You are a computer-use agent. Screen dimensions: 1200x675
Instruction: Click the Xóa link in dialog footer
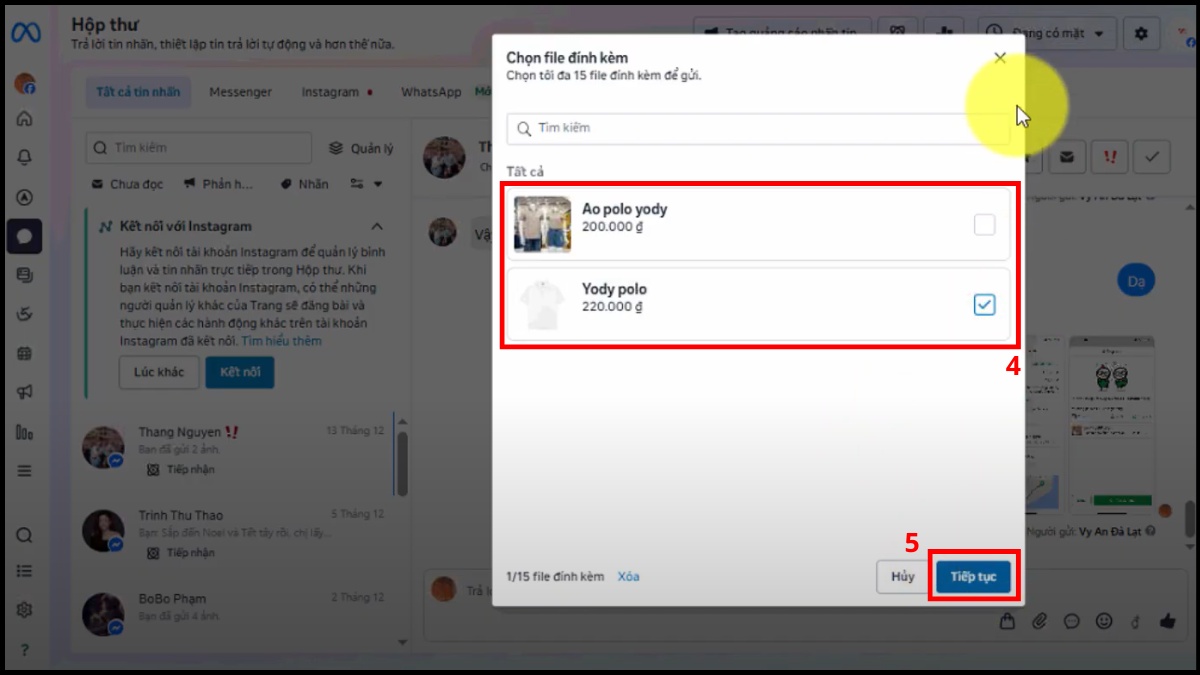tap(628, 577)
